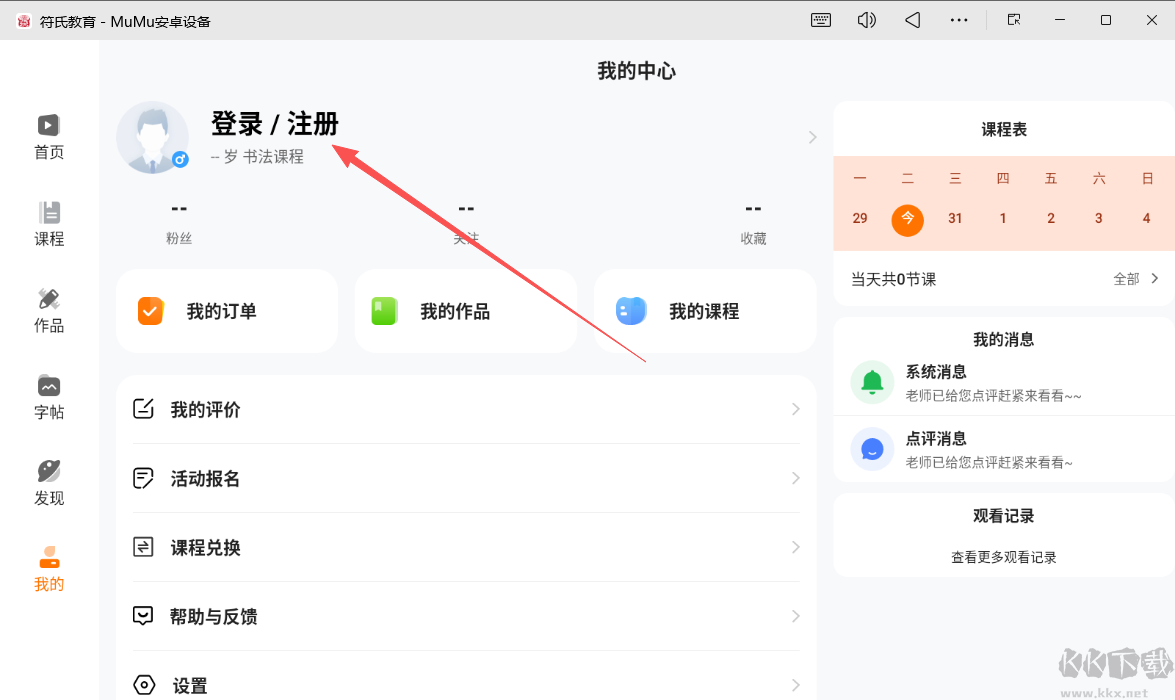This screenshot has height=700, width=1175.
Task: Toggle the virtual keyboard in the title bar
Action: coord(820,19)
